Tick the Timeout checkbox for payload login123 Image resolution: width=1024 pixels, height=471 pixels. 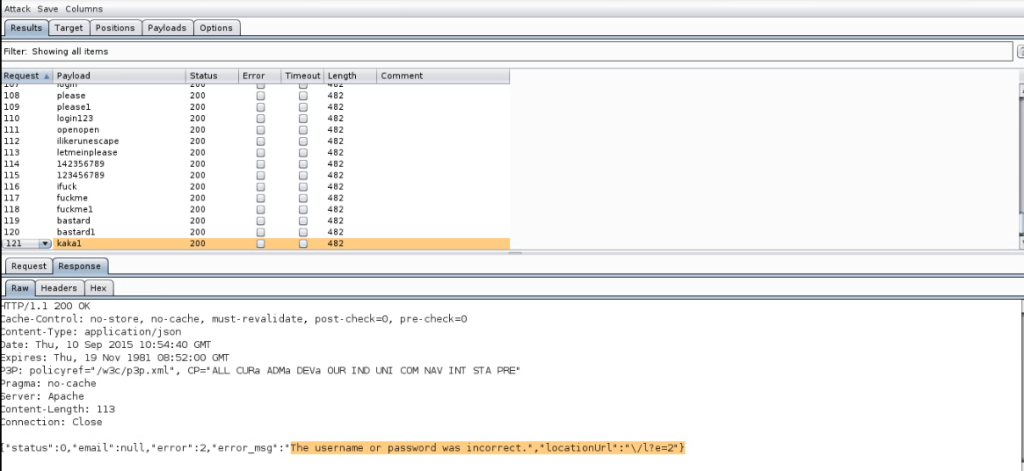[303, 118]
